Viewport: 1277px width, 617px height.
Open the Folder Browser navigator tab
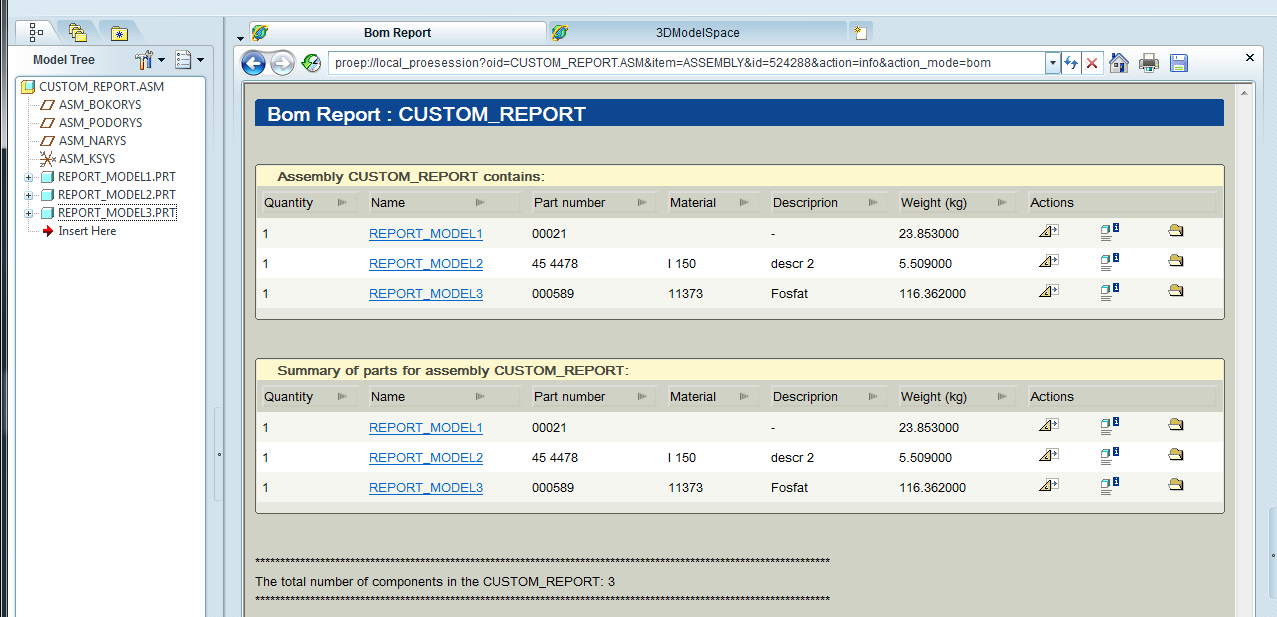click(77, 32)
